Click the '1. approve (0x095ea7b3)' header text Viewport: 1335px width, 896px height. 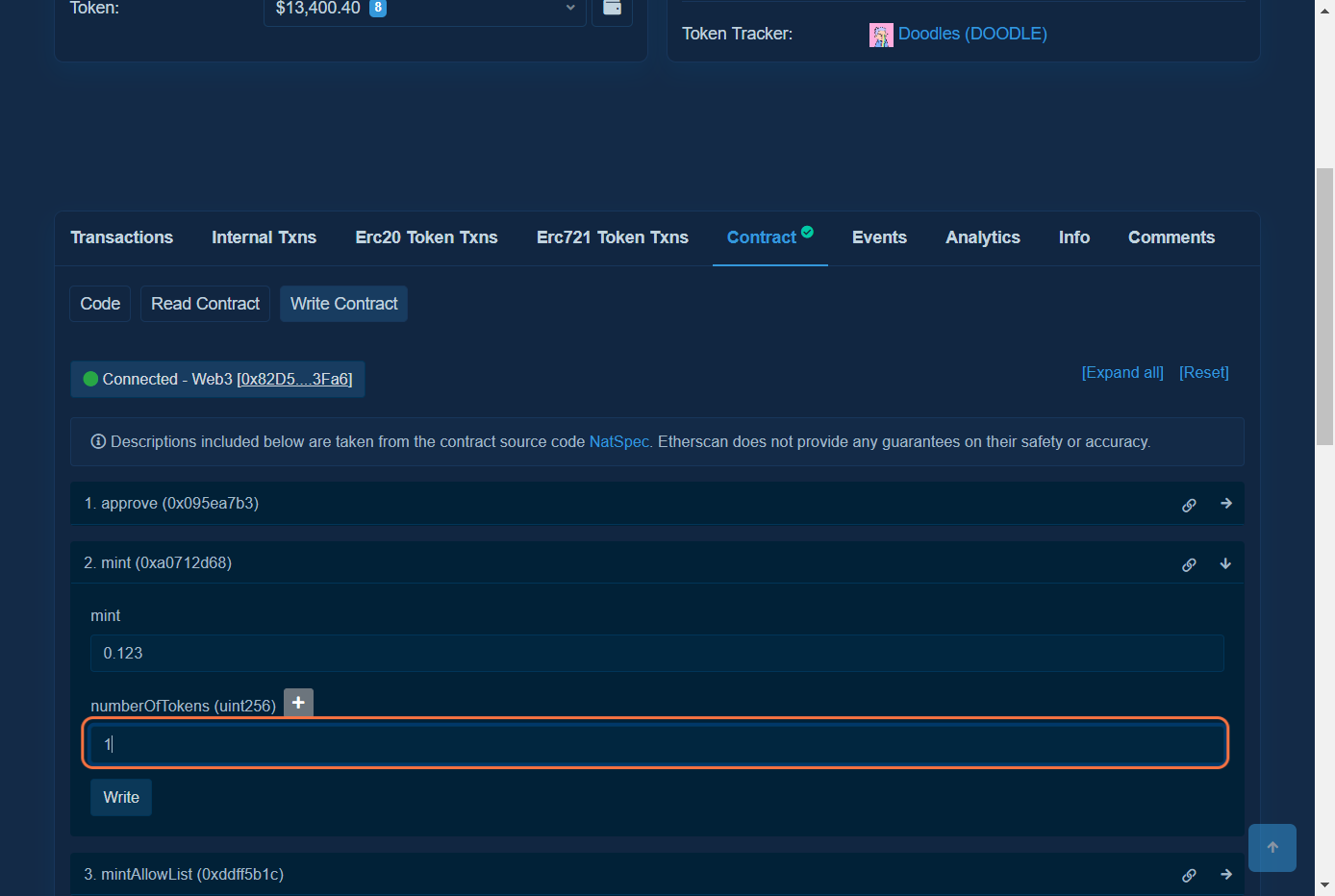point(171,503)
